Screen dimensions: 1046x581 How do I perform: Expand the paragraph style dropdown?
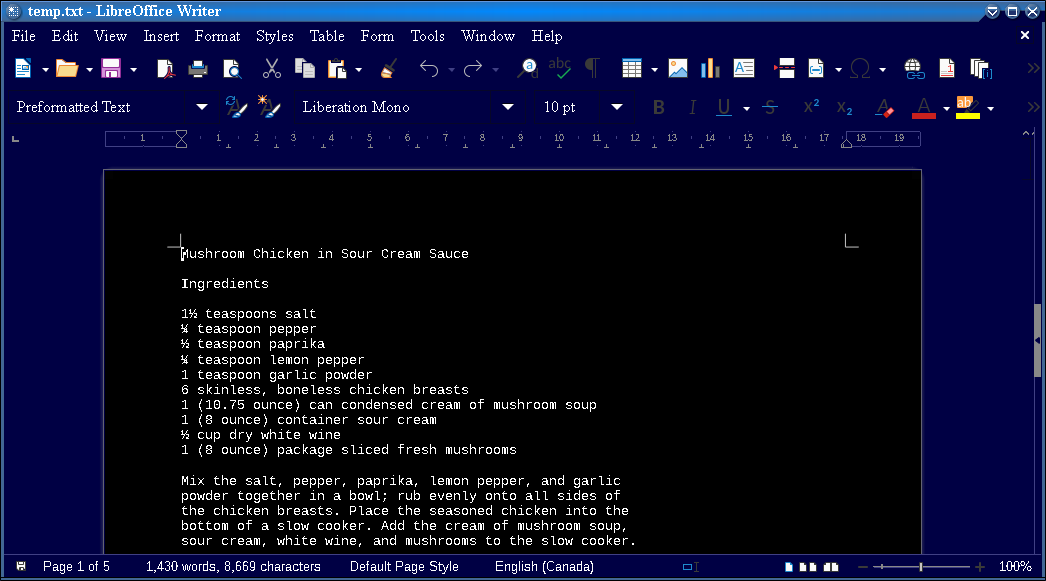click(x=201, y=107)
